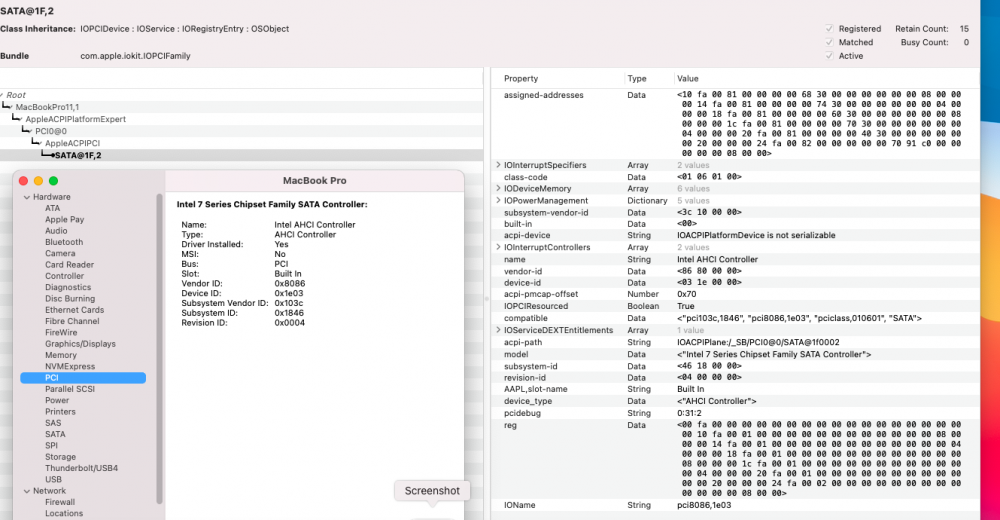The width and height of the screenshot is (1000, 520).
Task: Open Bluetooth sidebar item
Action: [64, 242]
